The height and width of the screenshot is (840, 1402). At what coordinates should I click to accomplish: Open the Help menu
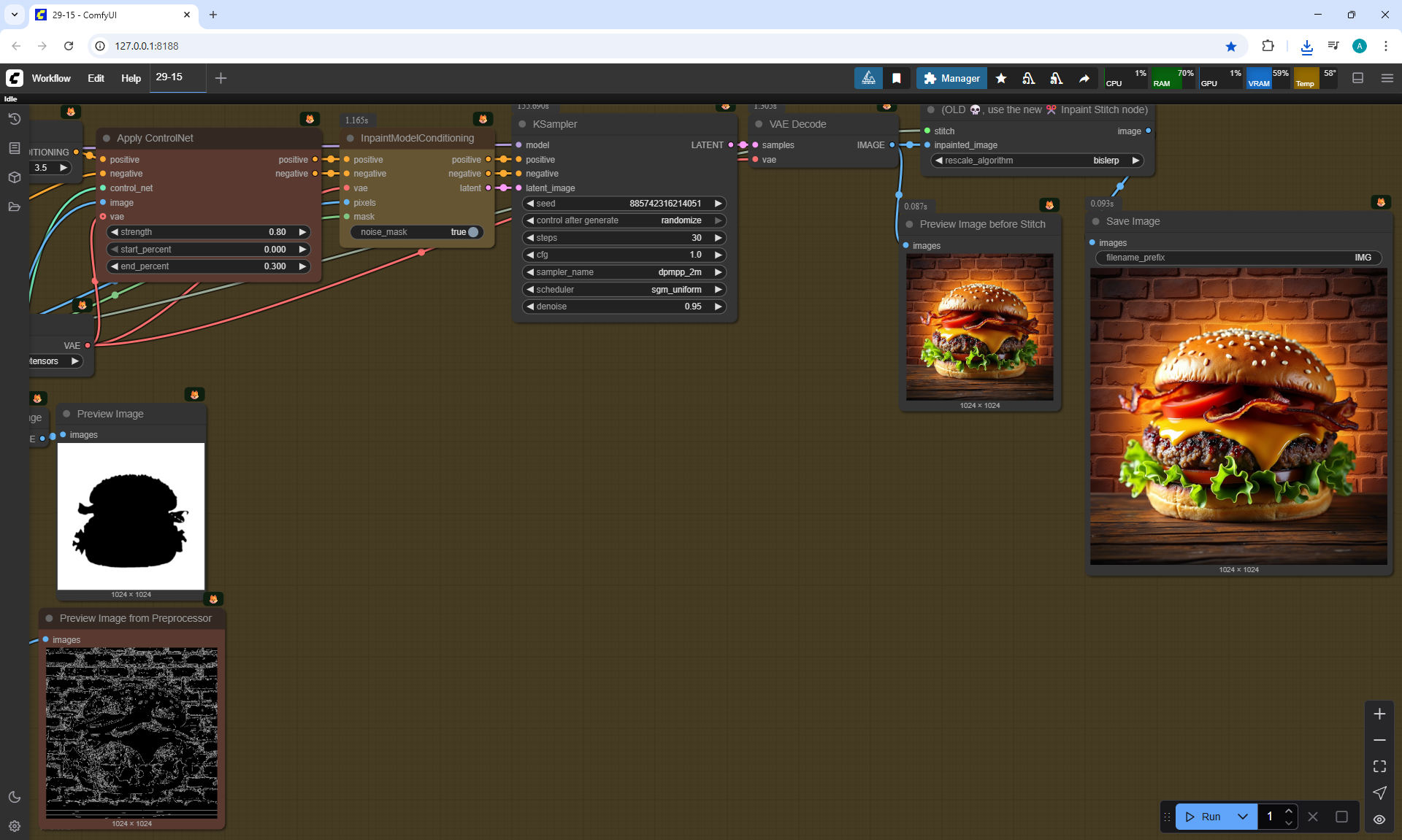pos(131,78)
